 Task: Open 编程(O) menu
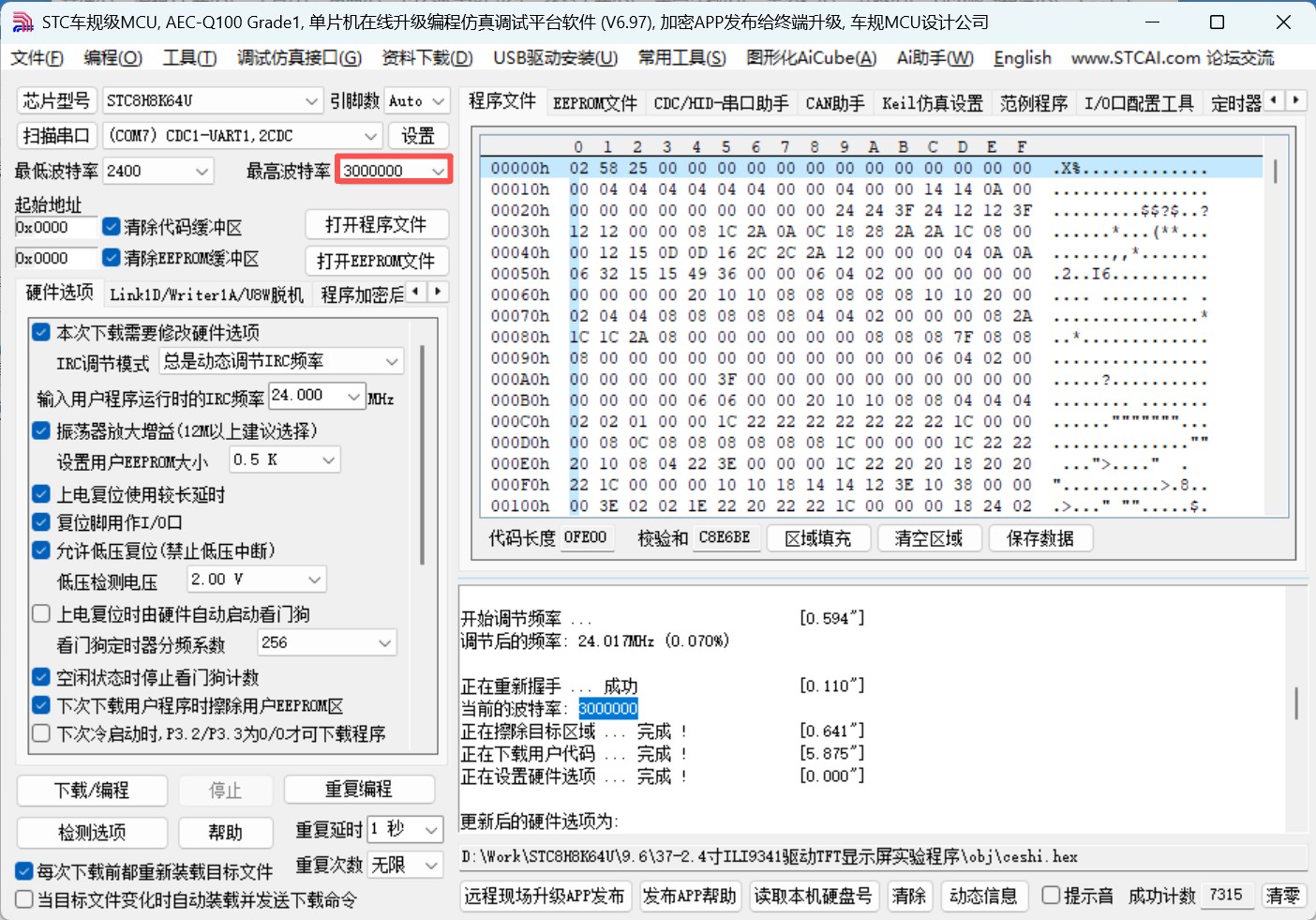point(113,58)
